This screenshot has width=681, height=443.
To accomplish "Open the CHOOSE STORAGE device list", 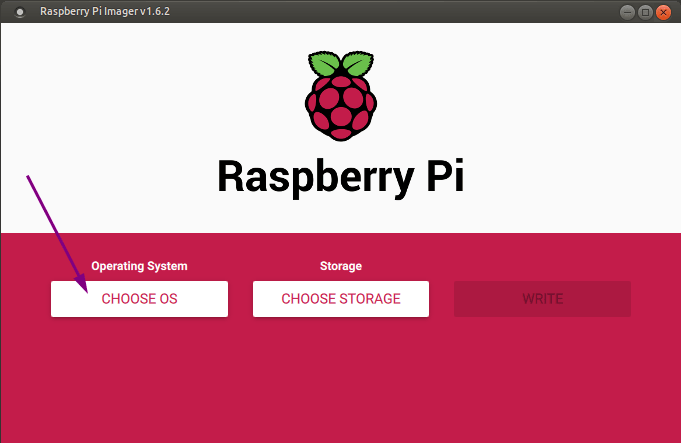I will pos(340,299).
